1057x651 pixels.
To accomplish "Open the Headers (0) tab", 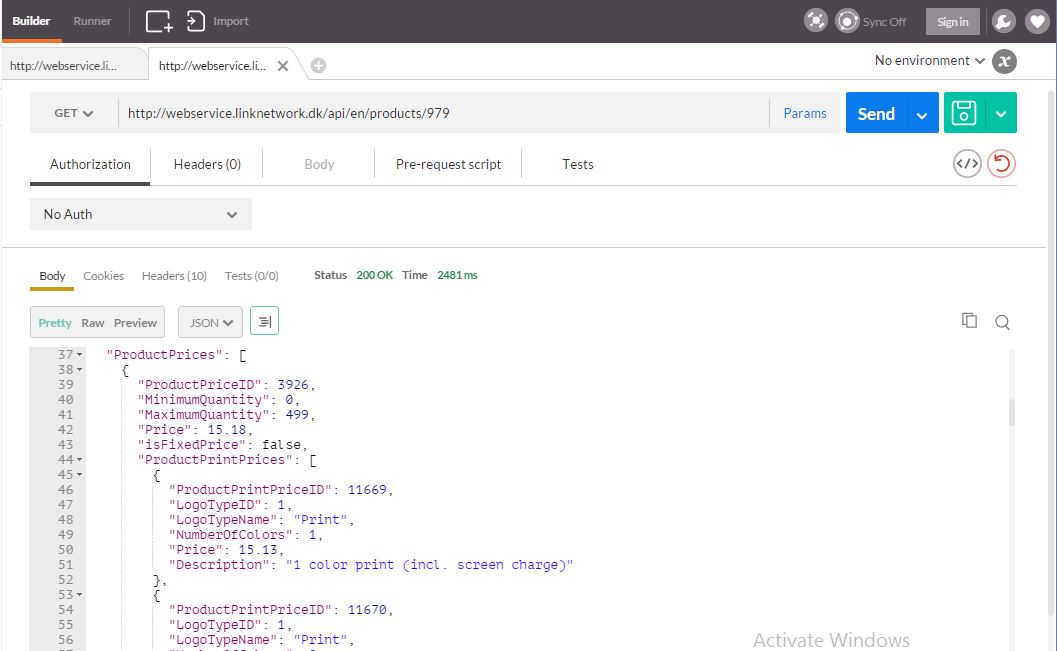I will pyautogui.click(x=207, y=164).
